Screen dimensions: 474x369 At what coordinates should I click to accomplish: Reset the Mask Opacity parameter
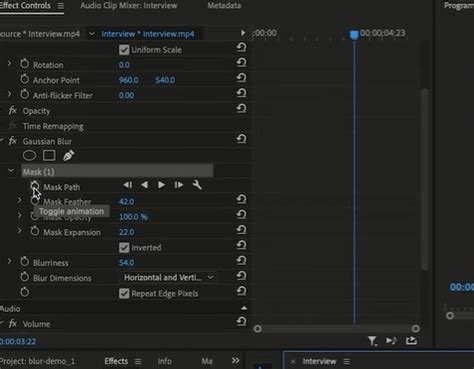pos(241,215)
